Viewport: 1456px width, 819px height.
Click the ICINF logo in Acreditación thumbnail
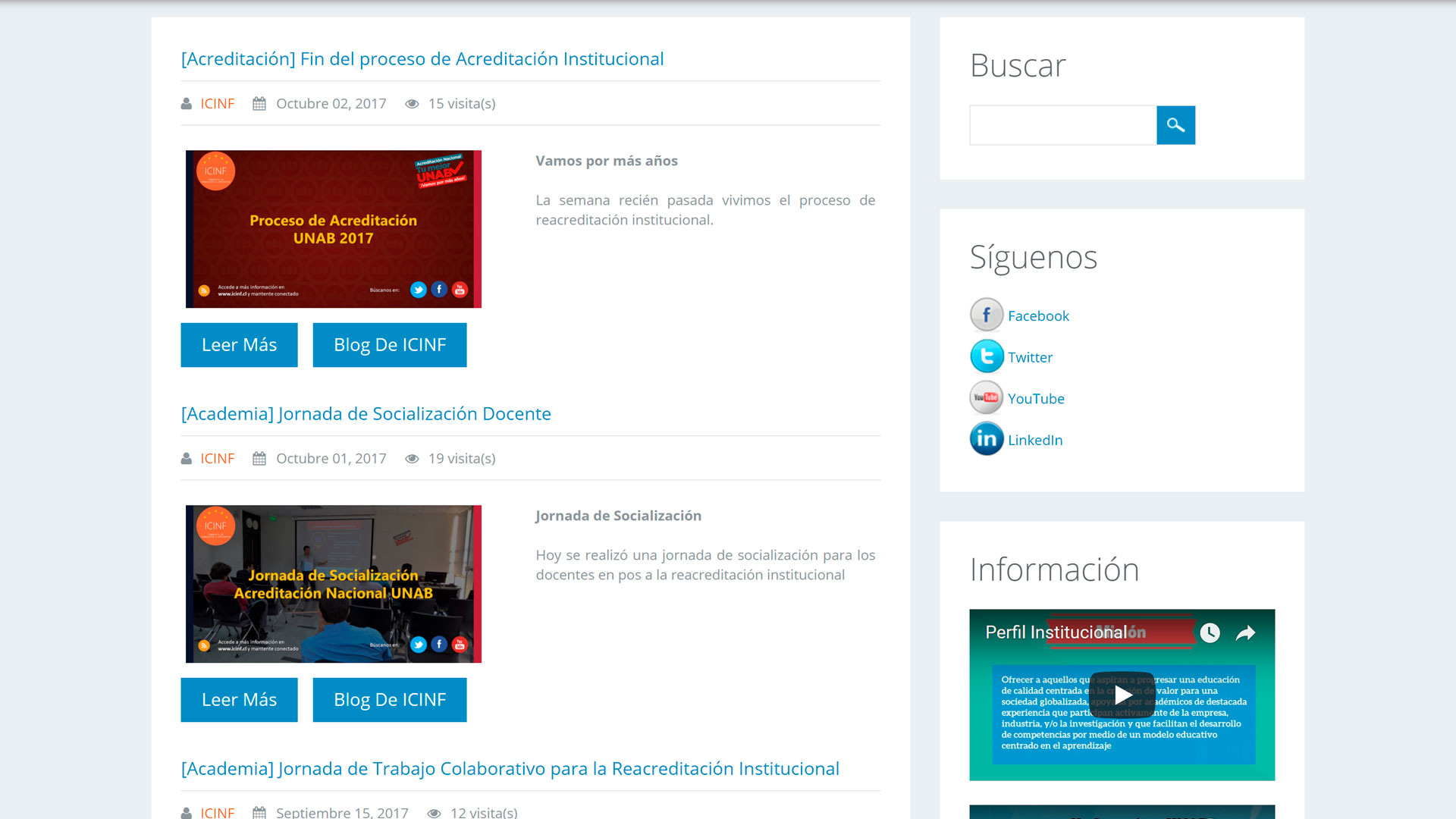(x=215, y=171)
